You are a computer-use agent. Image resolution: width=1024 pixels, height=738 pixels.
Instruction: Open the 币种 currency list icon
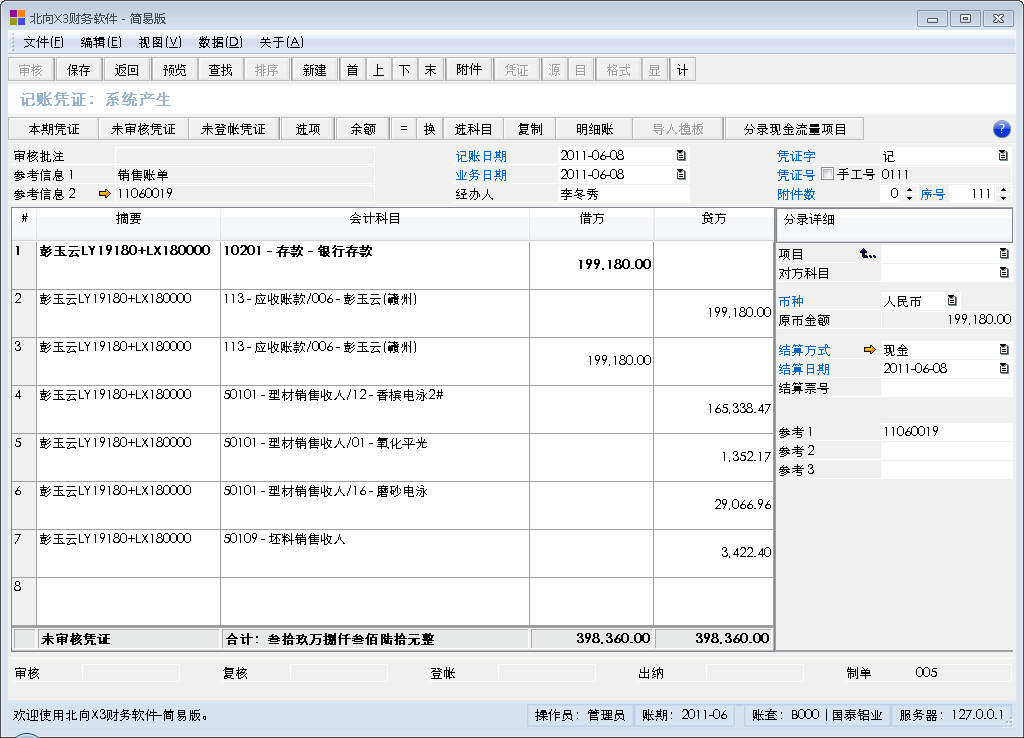pyautogui.click(x=952, y=300)
